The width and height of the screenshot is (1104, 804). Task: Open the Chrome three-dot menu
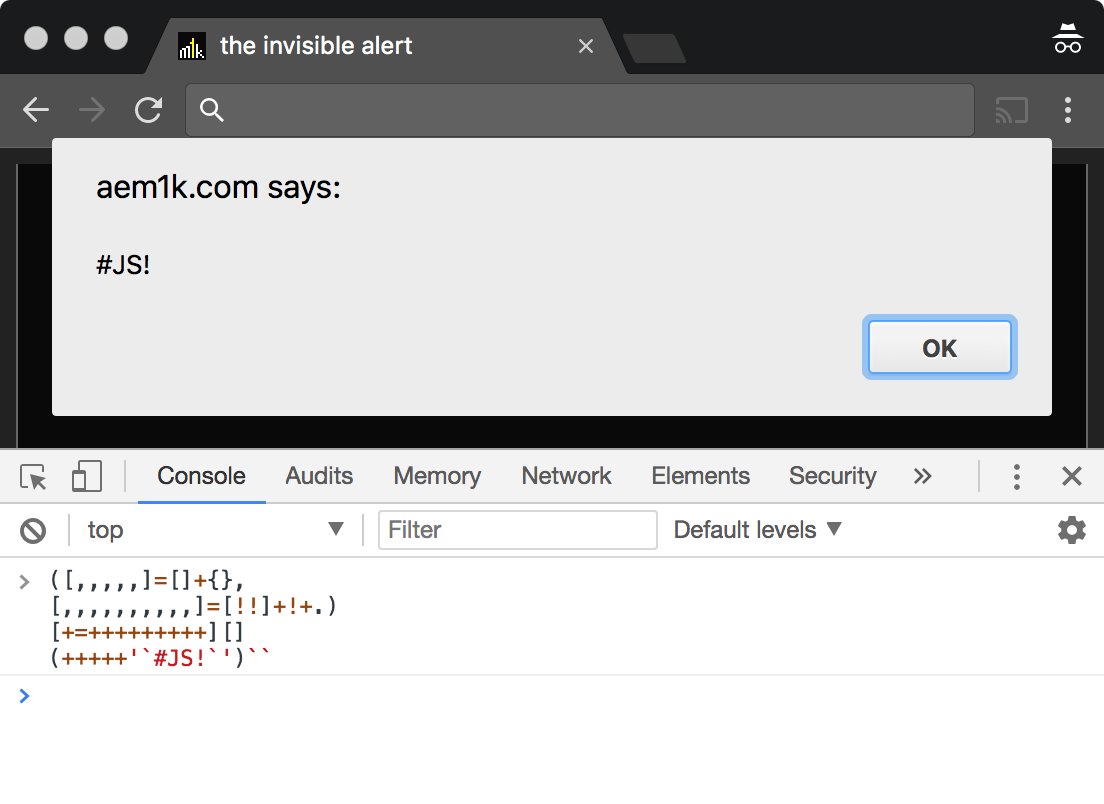click(x=1068, y=110)
